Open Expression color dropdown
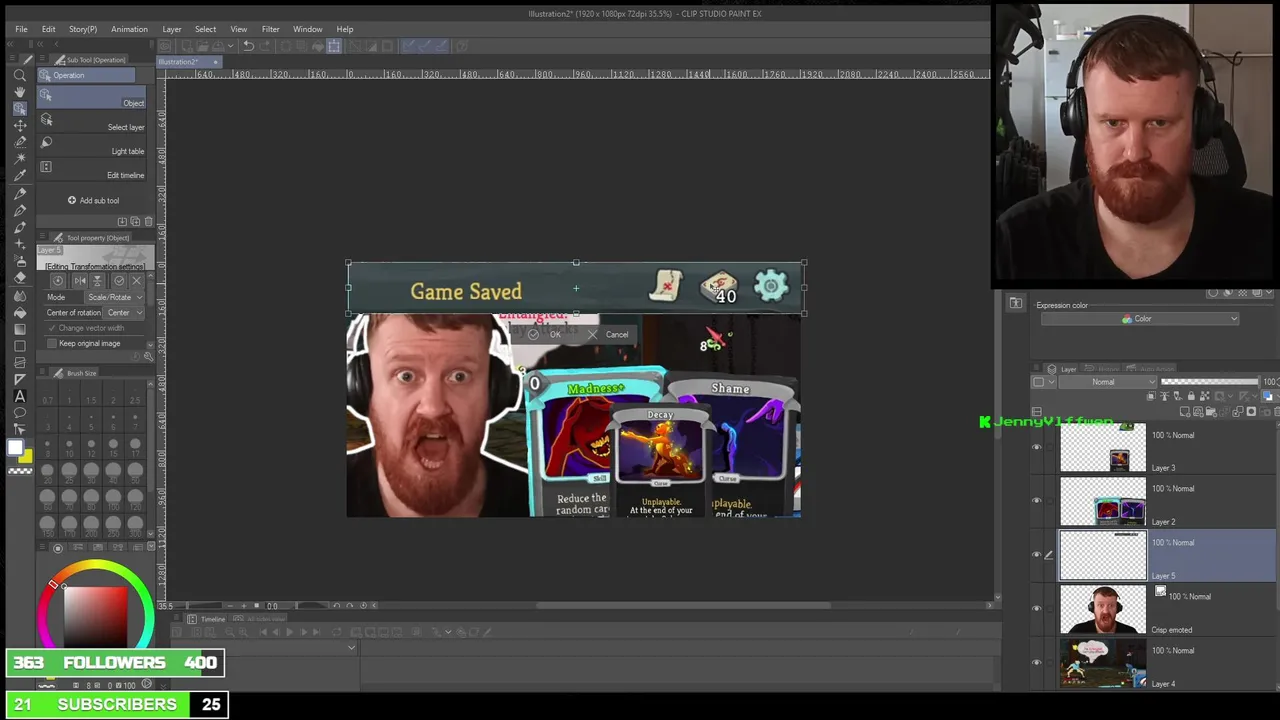Image resolution: width=1280 pixels, height=720 pixels. coord(1140,319)
